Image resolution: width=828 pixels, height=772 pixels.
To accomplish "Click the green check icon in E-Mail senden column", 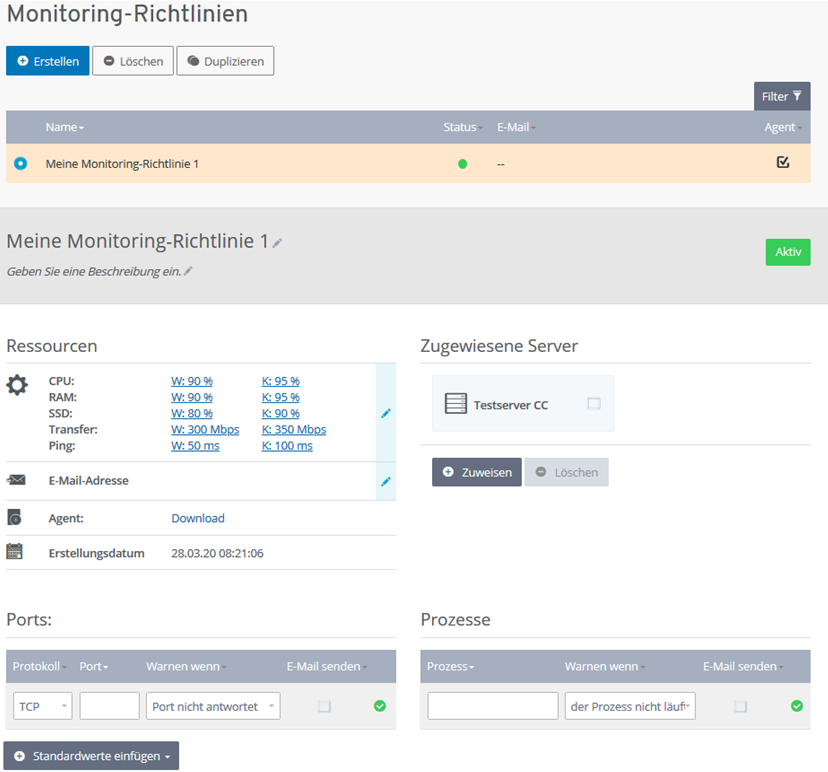I will (x=380, y=706).
